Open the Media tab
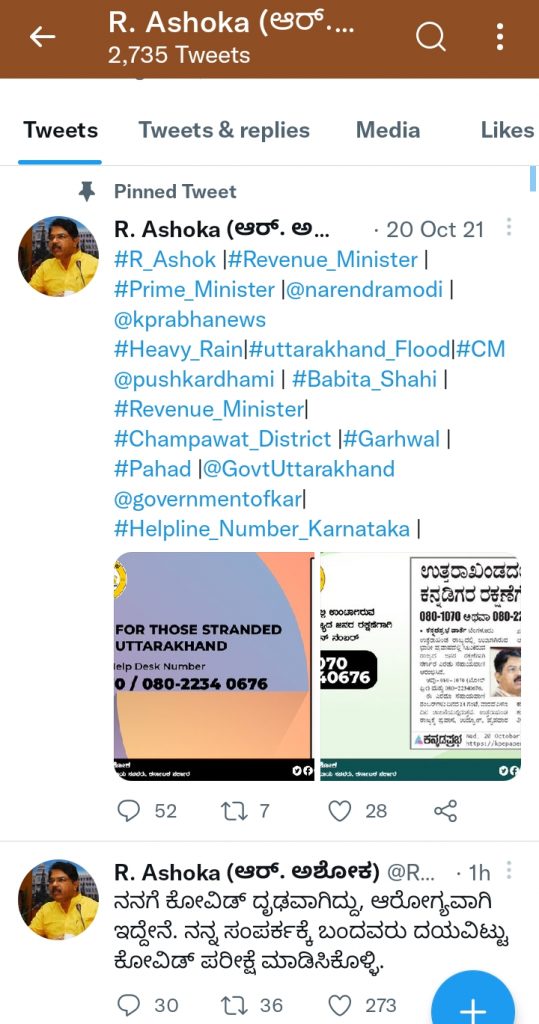The width and height of the screenshot is (539, 1024). tap(388, 130)
